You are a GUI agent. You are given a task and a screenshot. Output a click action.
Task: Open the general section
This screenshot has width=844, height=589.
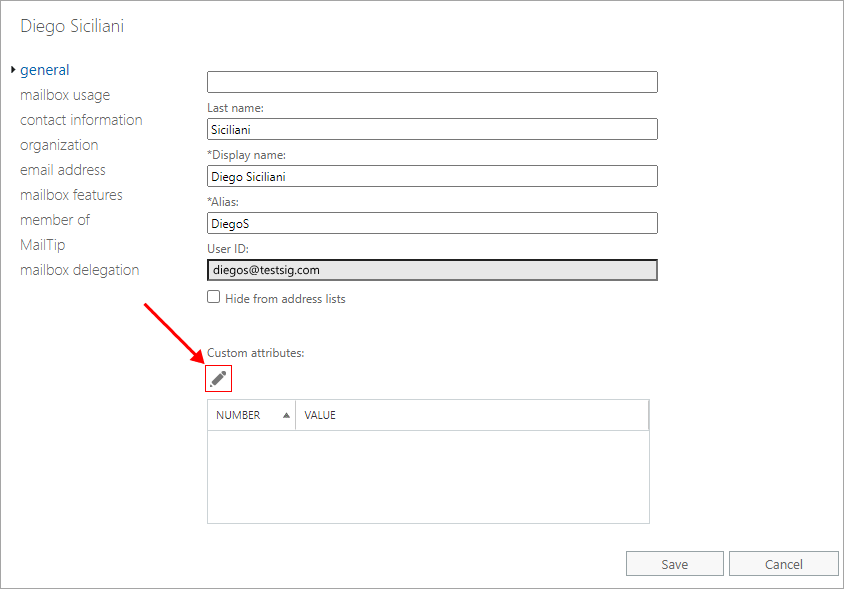45,70
